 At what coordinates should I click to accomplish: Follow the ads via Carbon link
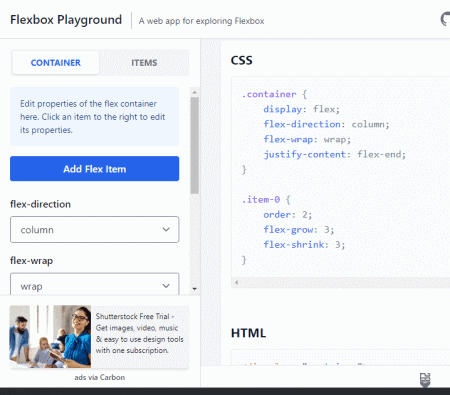(x=100, y=377)
